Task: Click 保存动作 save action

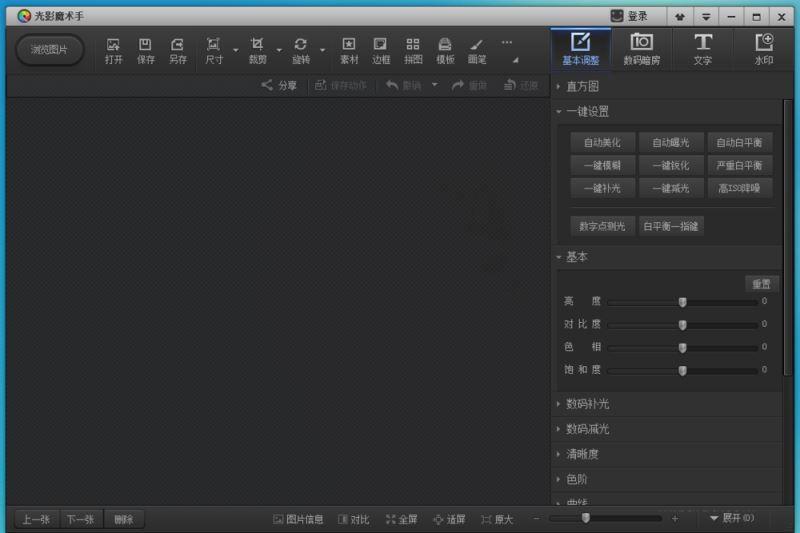Action: tap(340, 85)
